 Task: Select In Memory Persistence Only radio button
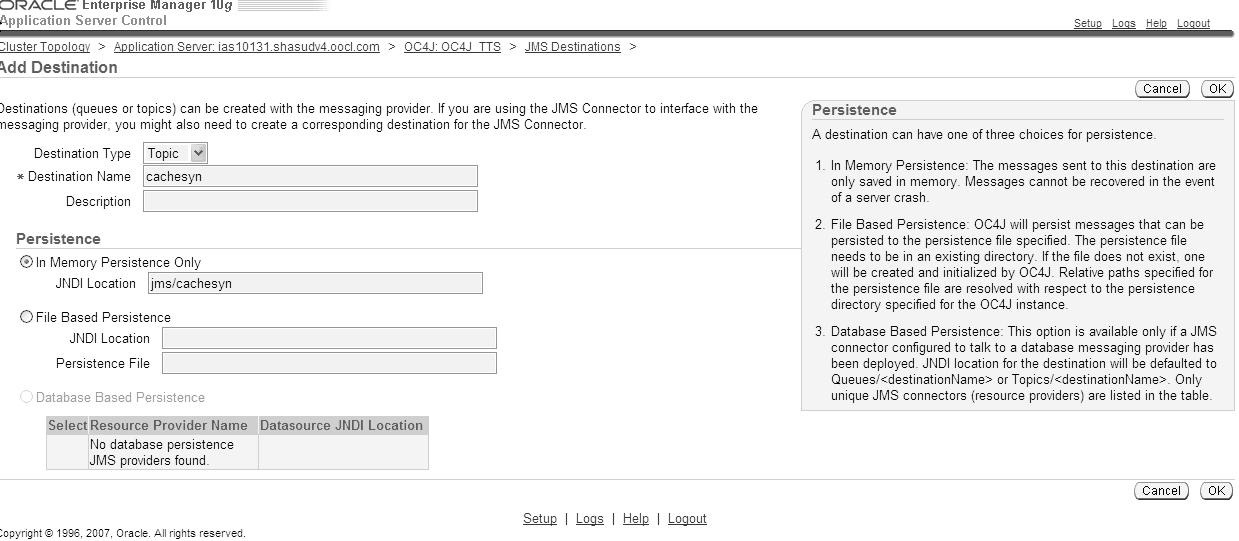[27, 262]
